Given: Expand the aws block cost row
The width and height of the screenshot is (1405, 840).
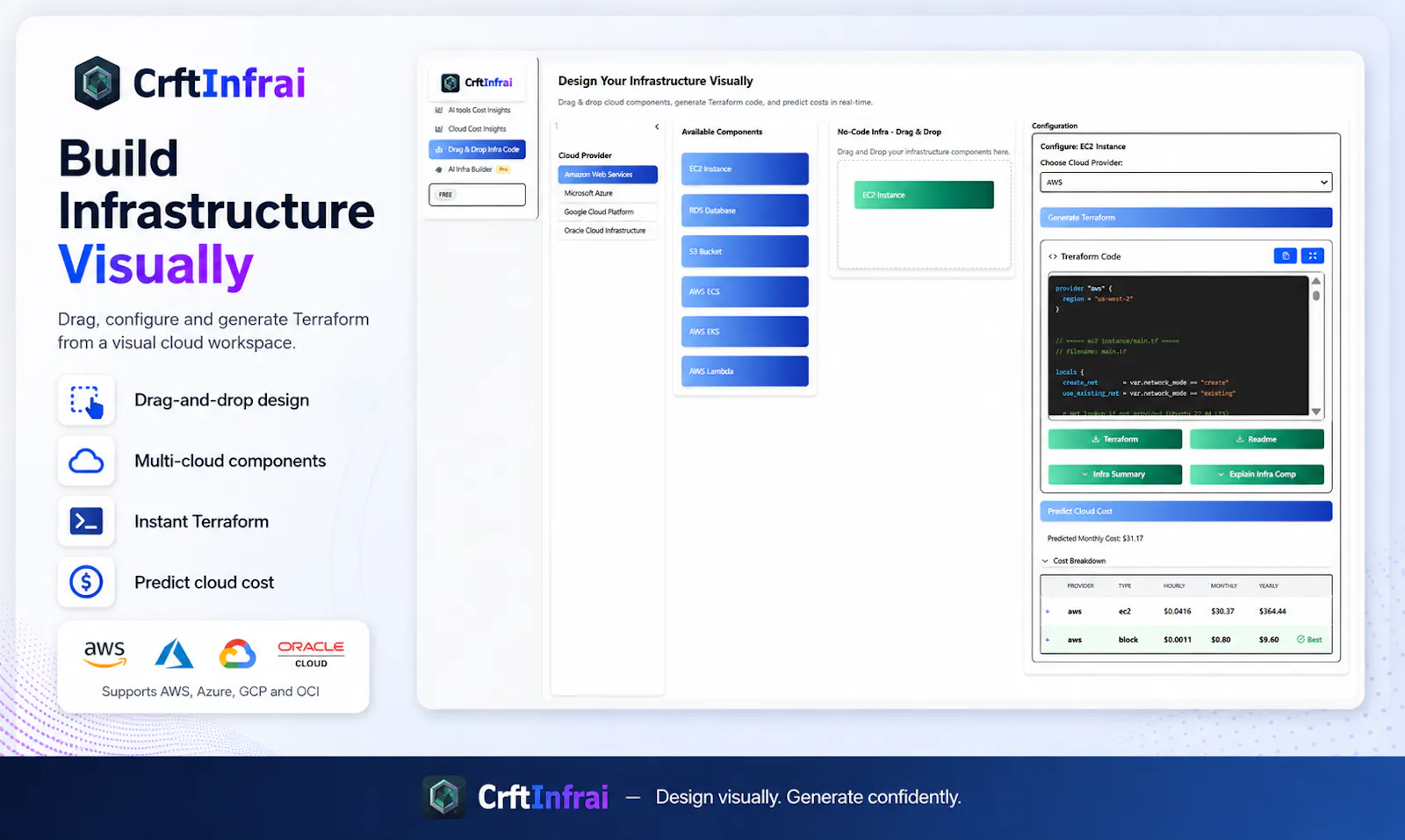Looking at the screenshot, I should (1048, 640).
